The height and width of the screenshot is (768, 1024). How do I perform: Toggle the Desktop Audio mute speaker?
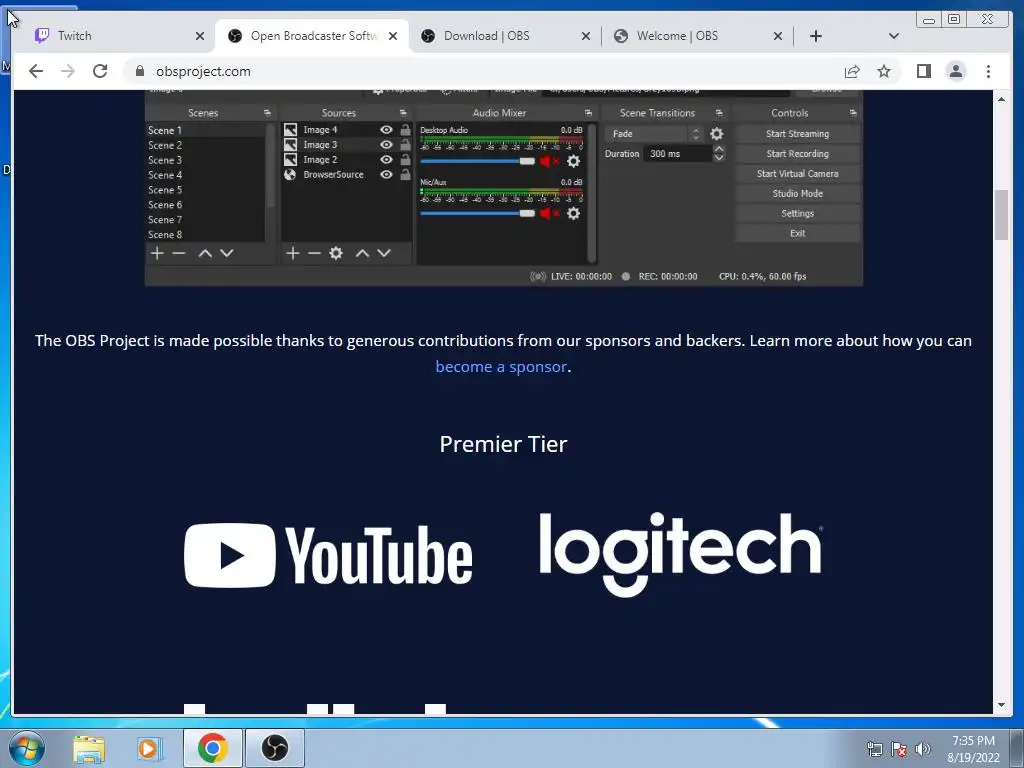[x=549, y=161]
